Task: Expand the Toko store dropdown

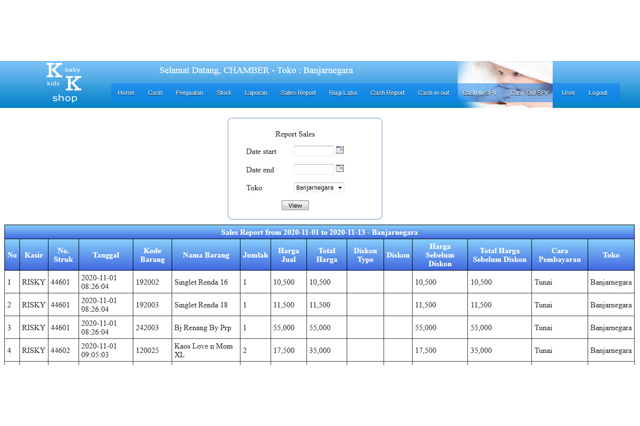Action: (x=319, y=187)
